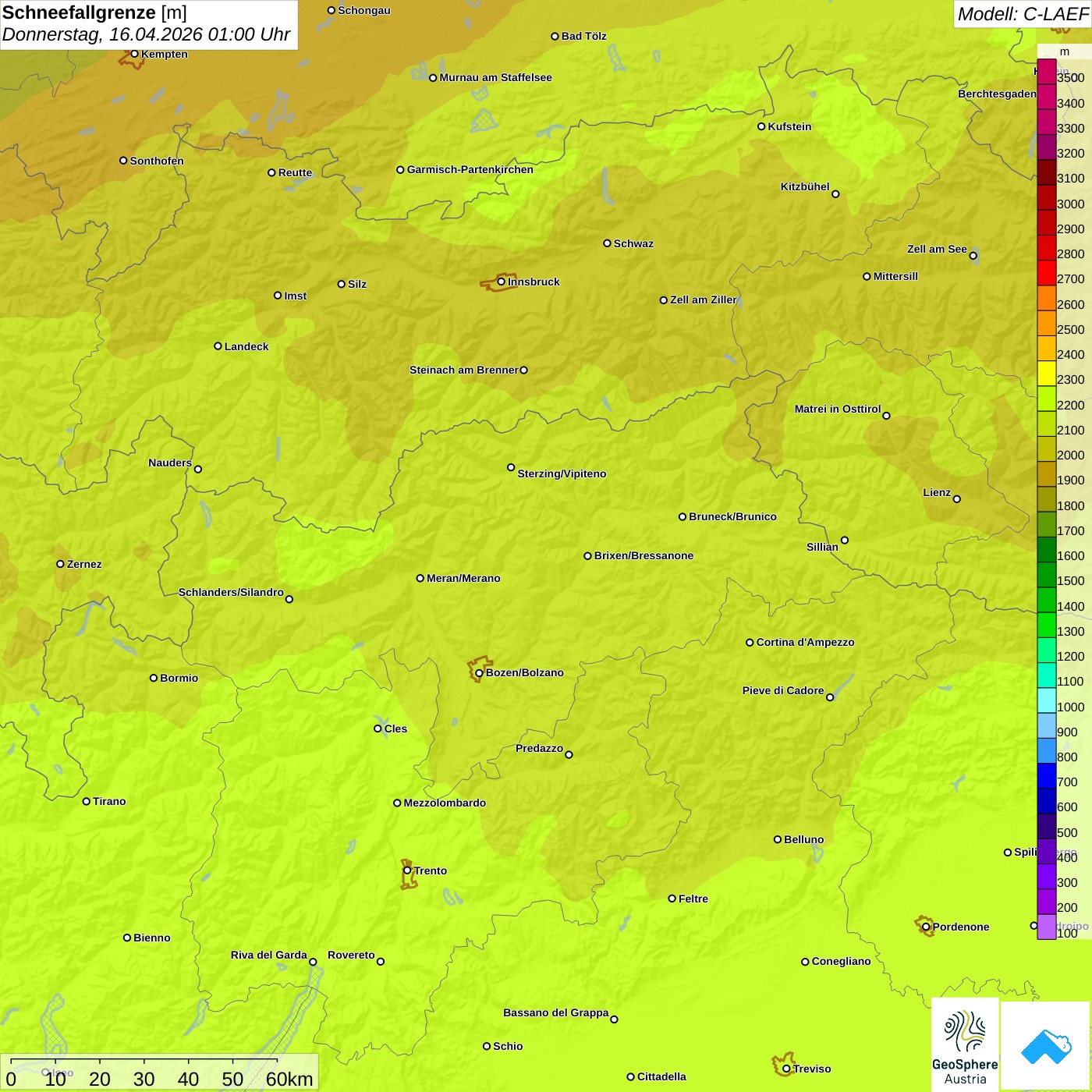Click the Rovereto label
This screenshot has height=1092, width=1092.
point(351,955)
